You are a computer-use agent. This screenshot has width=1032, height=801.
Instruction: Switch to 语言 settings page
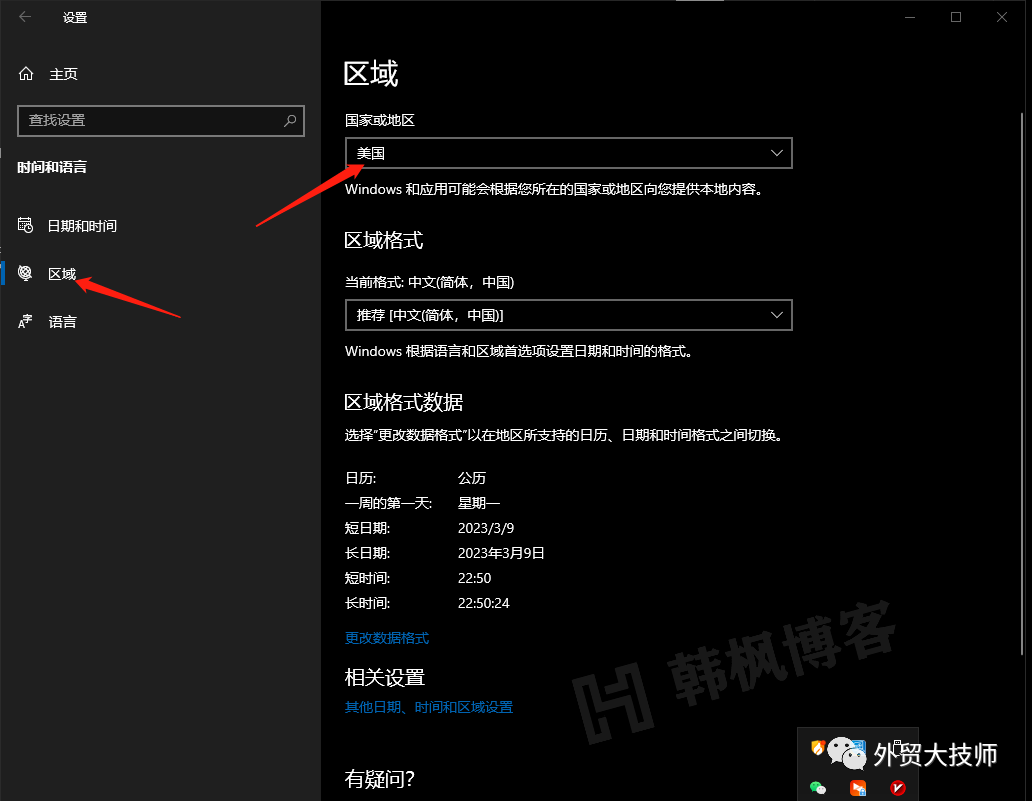pos(62,321)
